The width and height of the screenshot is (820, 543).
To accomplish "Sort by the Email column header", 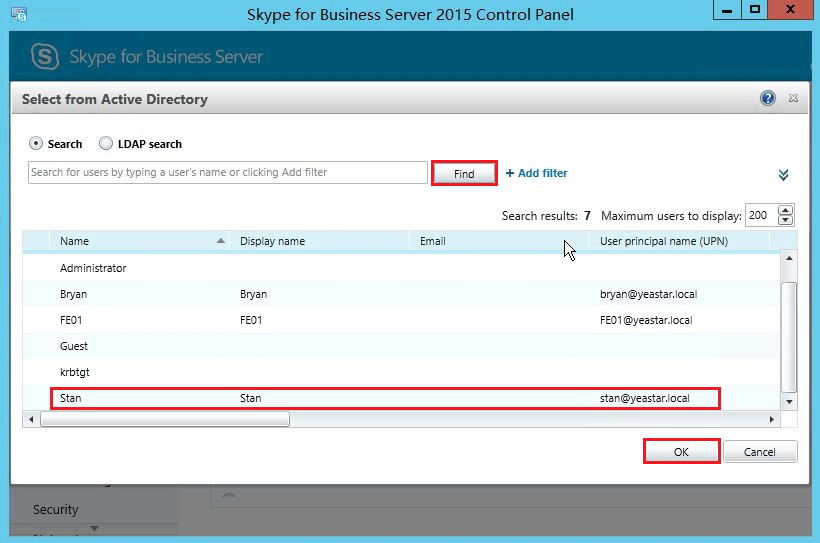I will [x=499, y=241].
